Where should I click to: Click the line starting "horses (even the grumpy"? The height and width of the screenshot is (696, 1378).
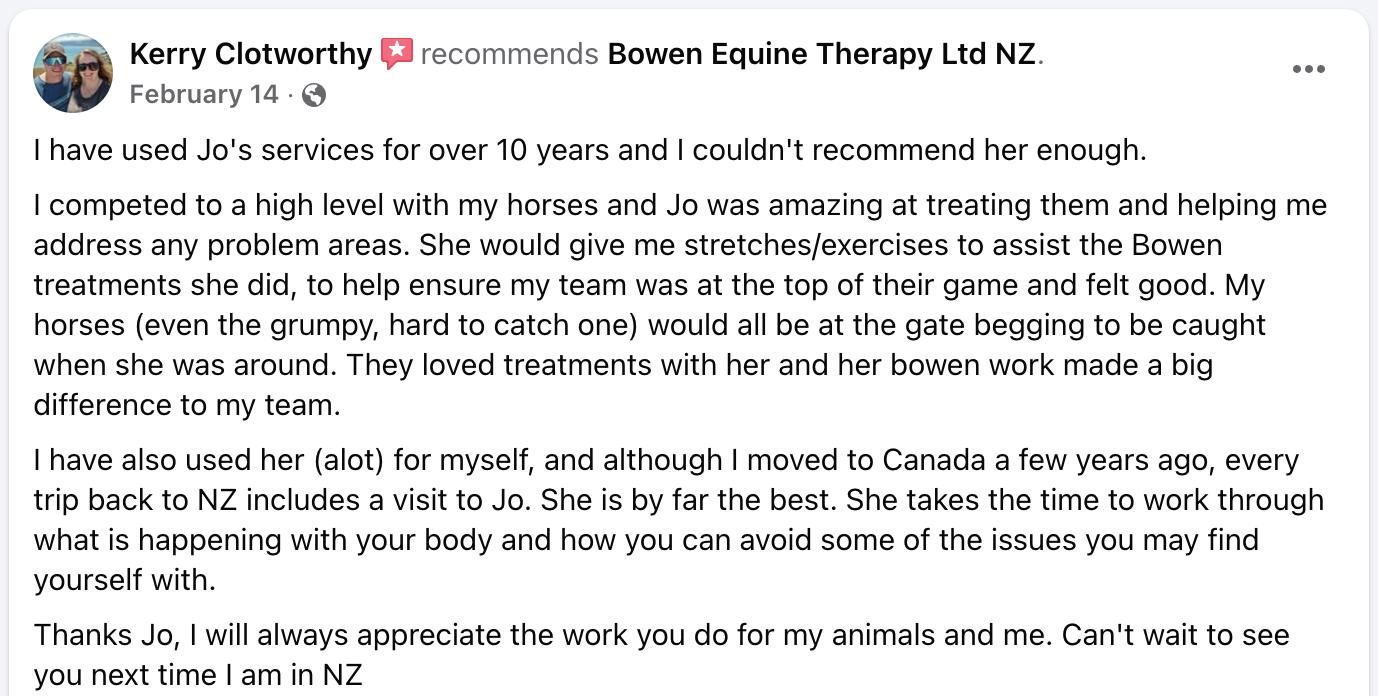(x=649, y=325)
